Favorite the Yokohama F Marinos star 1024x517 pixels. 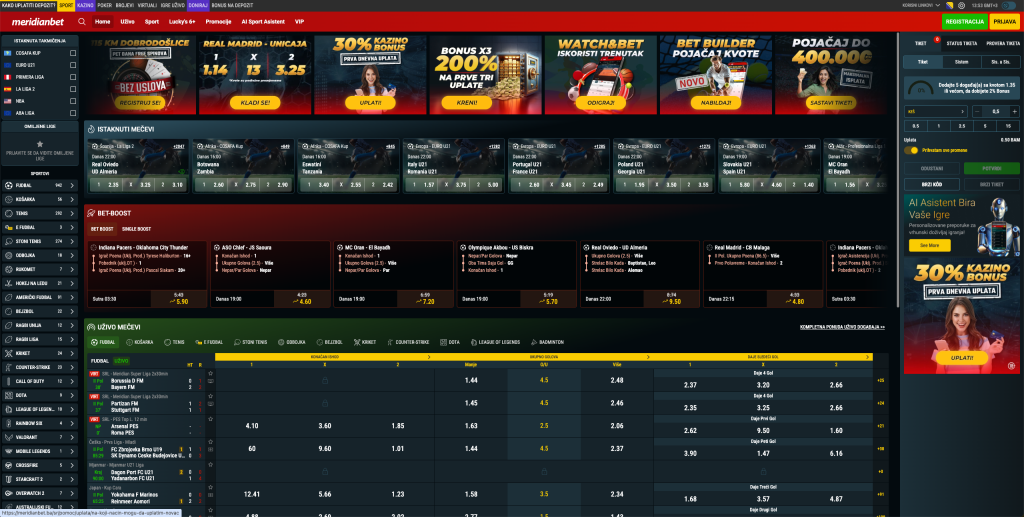click(x=210, y=487)
